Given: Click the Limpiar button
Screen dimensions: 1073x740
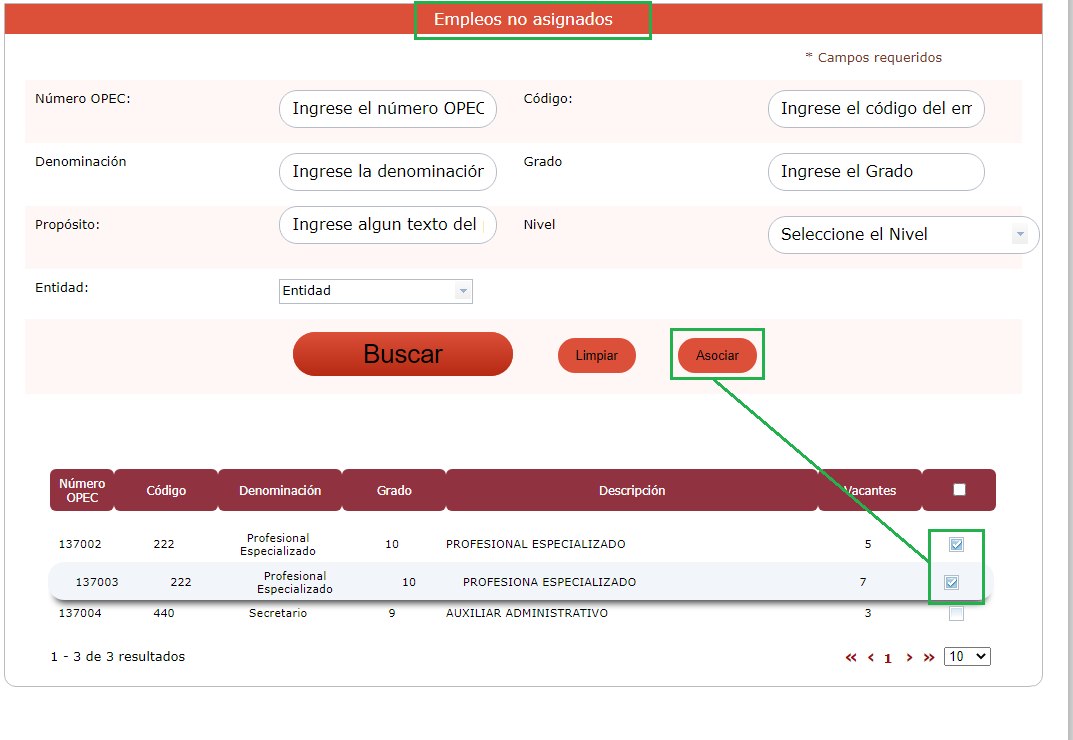Looking at the screenshot, I should click(x=597, y=356).
